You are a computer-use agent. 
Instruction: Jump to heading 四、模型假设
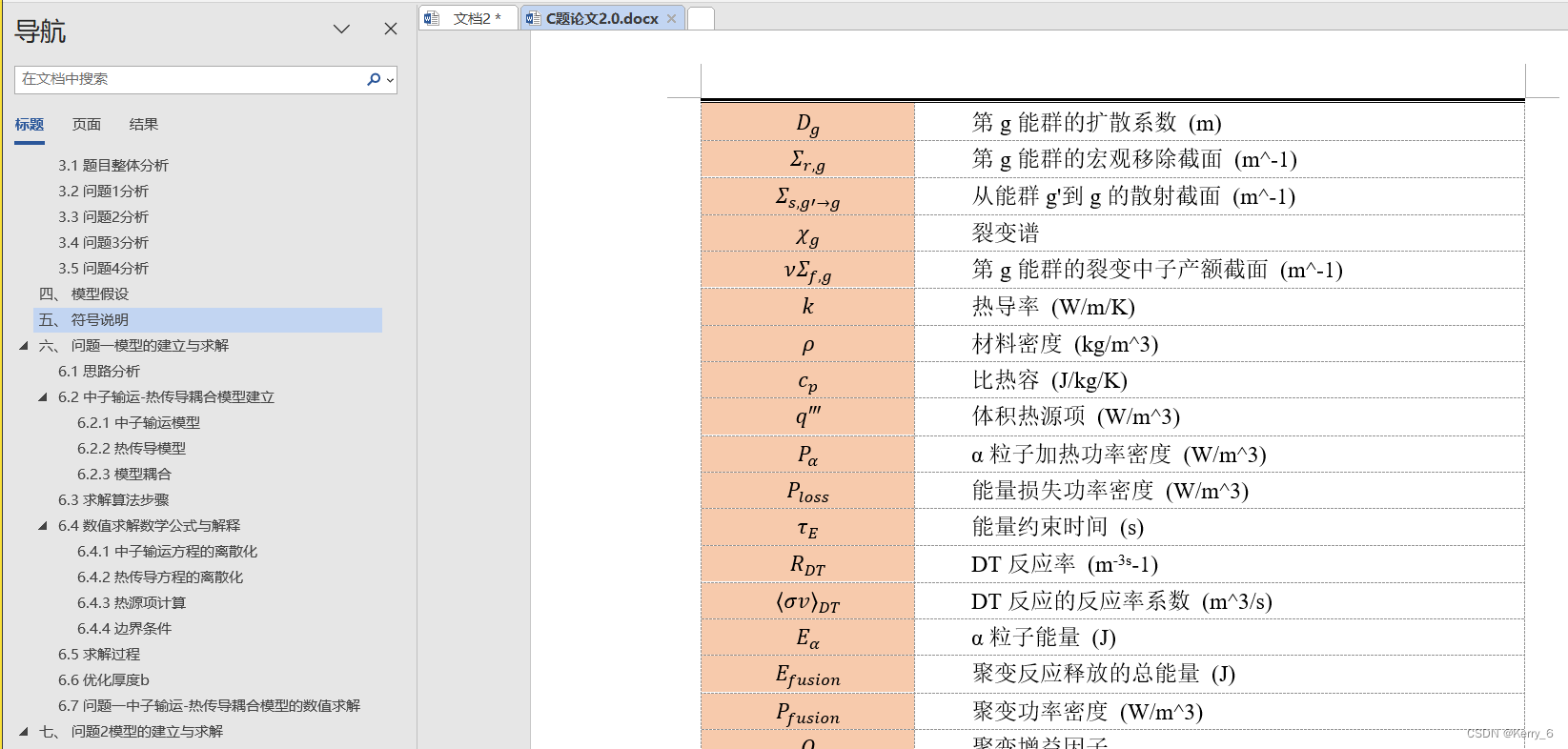[x=84, y=294]
